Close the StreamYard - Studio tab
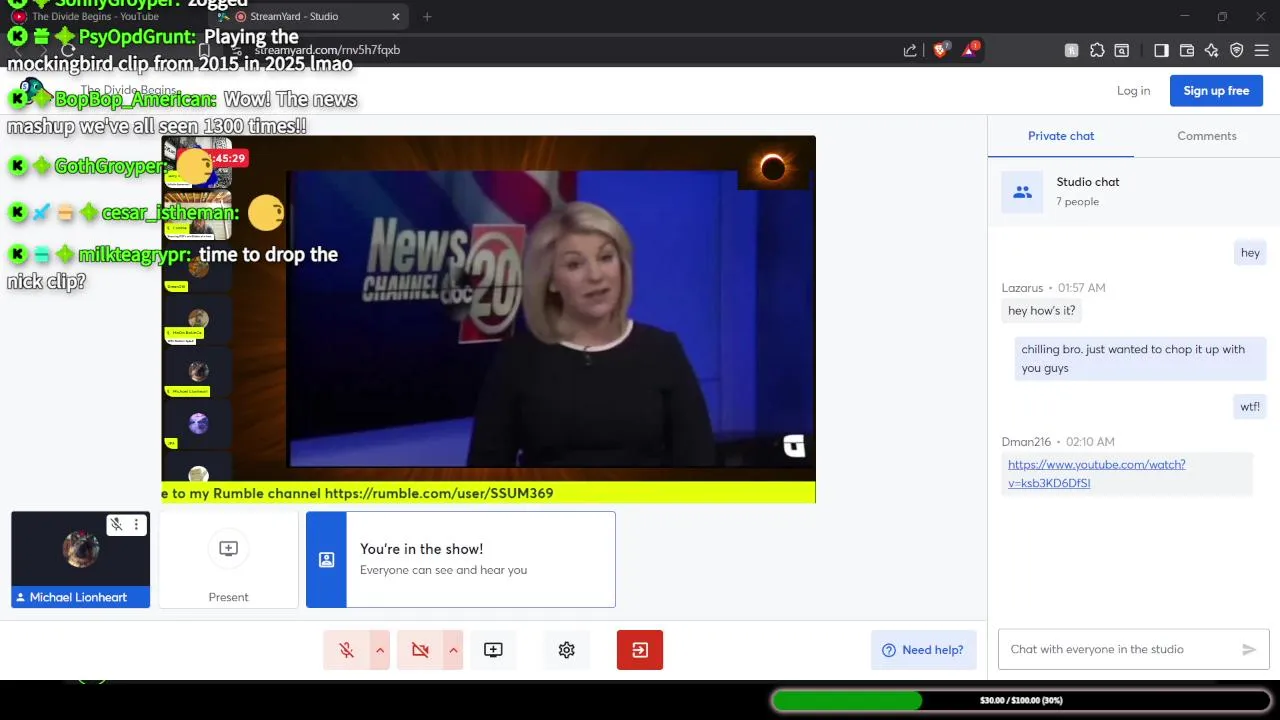 [395, 16]
